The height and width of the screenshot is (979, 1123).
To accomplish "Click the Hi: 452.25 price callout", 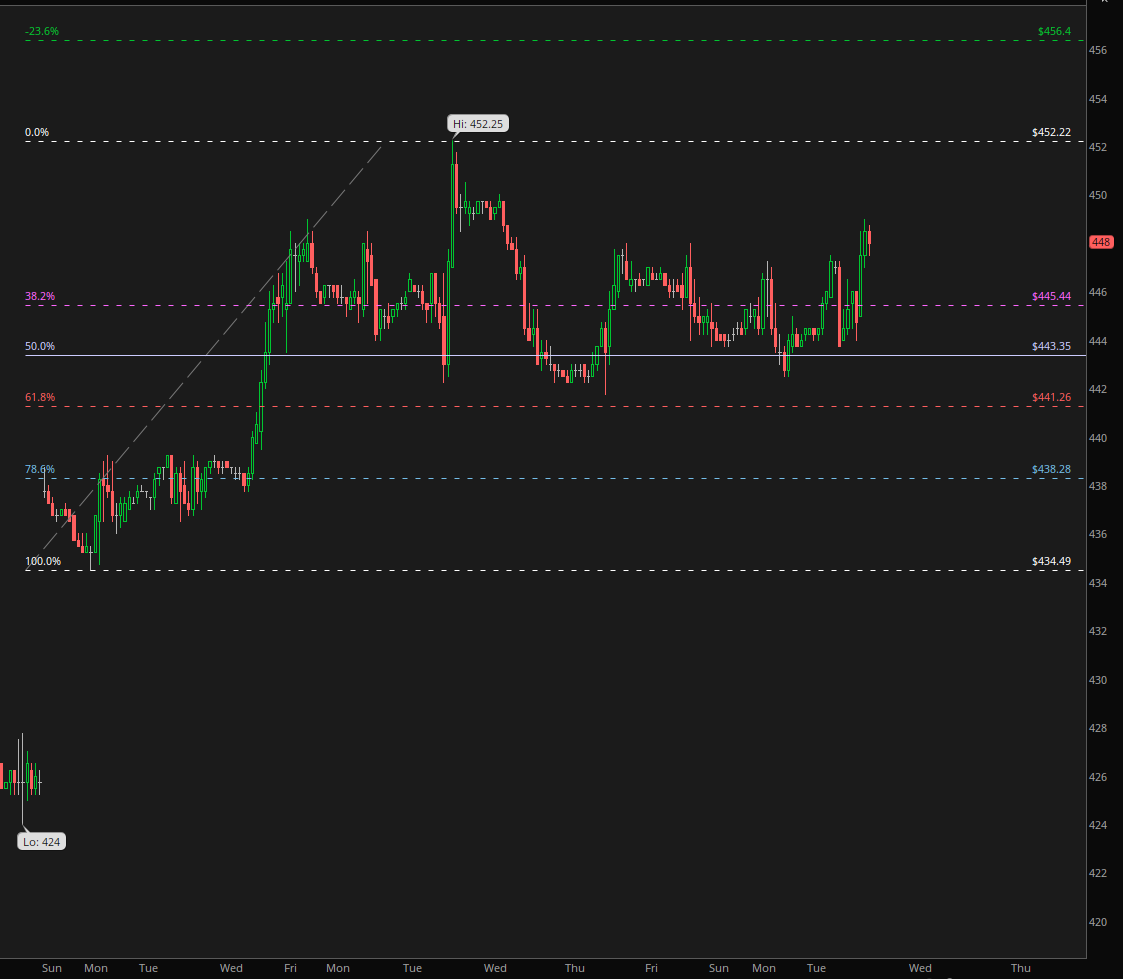I will (479, 124).
